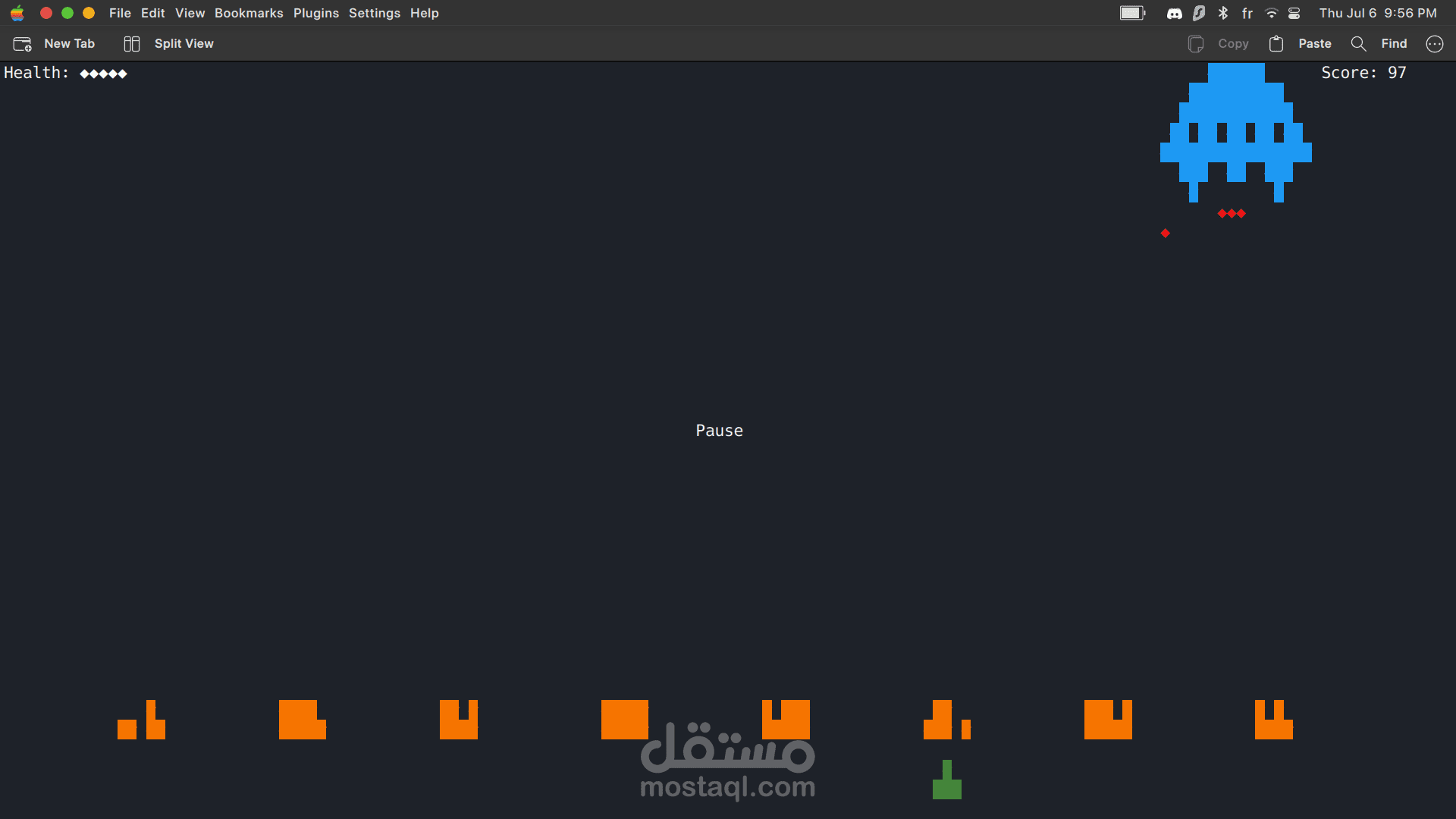Screen dimensions: 1456x819
Task: Open the Bookmarks menu
Action: [x=249, y=13]
